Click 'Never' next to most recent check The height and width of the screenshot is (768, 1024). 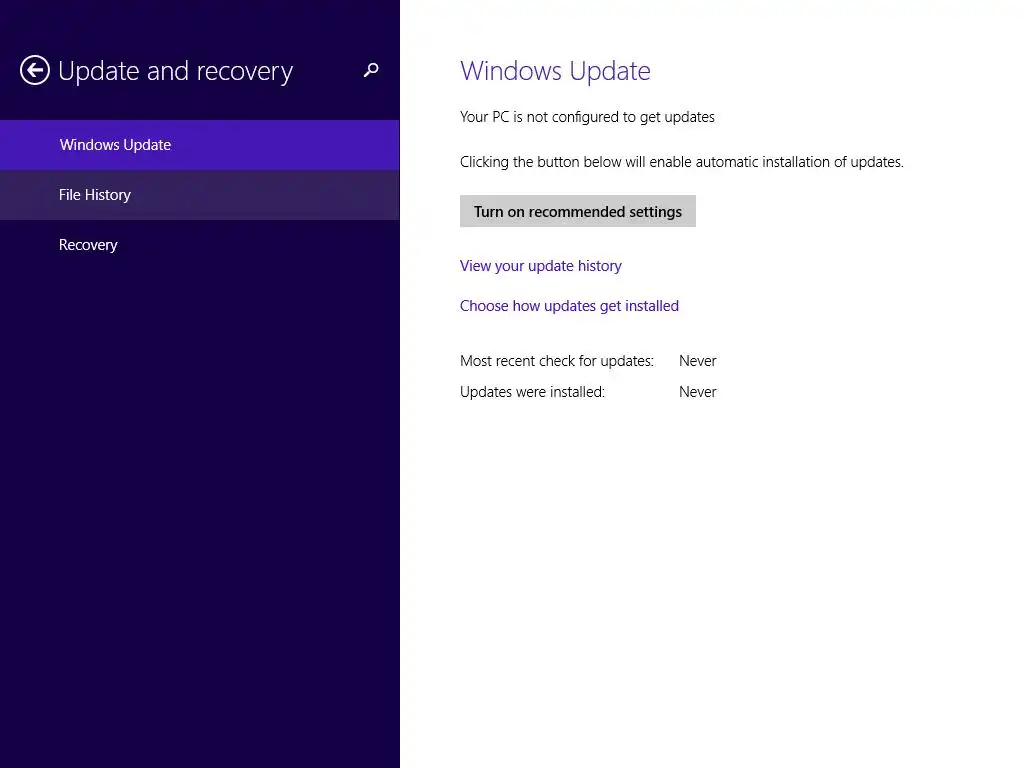(697, 361)
